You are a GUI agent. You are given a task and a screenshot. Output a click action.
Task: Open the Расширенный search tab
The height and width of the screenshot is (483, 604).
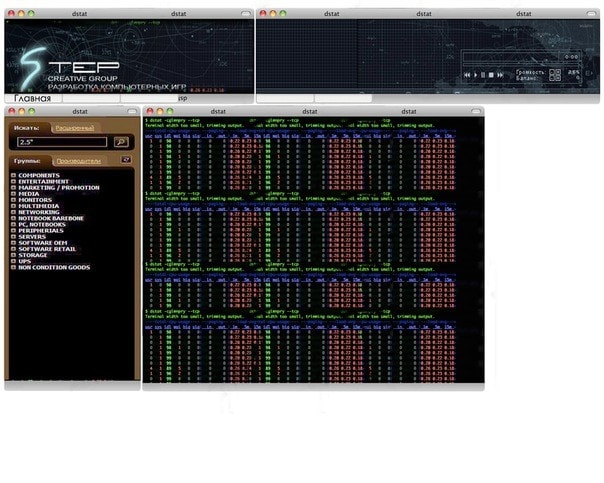click(74, 129)
